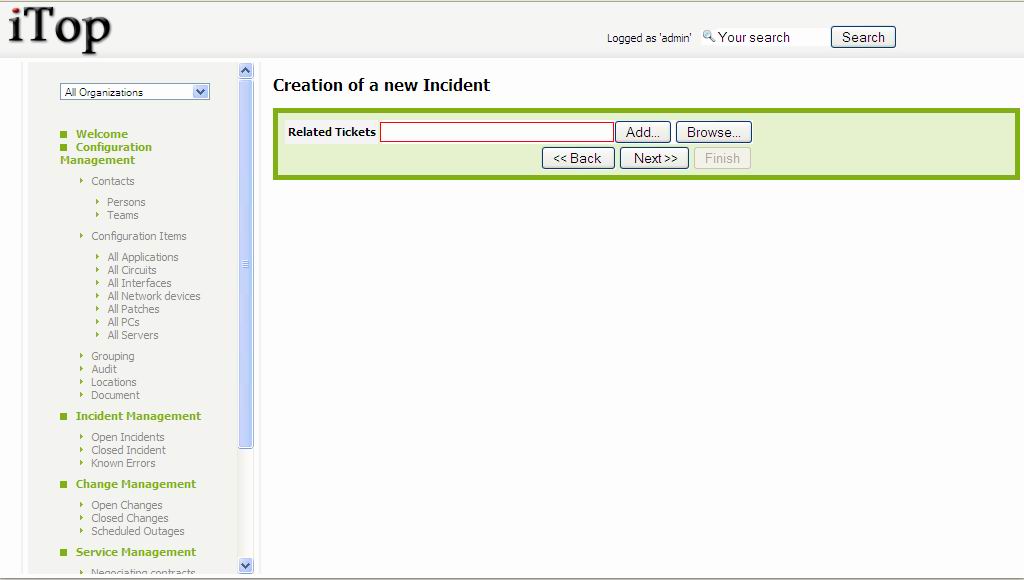Image resolution: width=1024 pixels, height=580 pixels.
Task: Go back with the << Back button
Action: (578, 158)
